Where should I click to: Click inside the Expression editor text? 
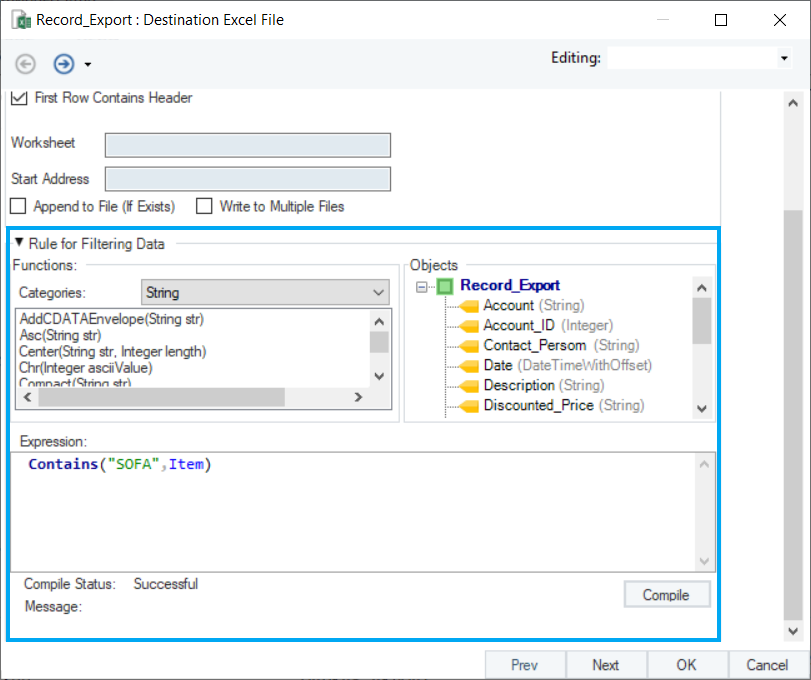(120, 464)
